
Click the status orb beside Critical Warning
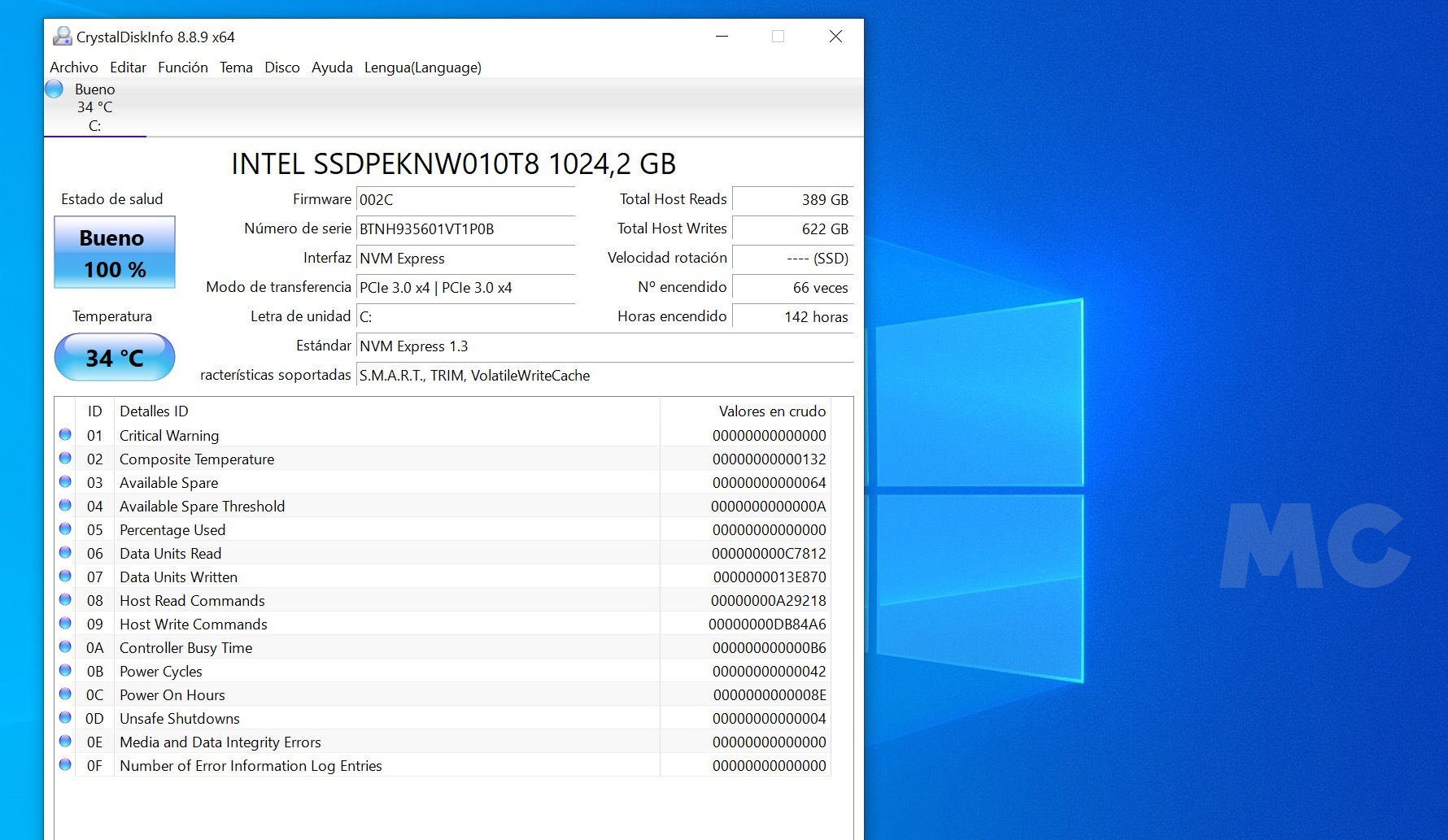65,435
